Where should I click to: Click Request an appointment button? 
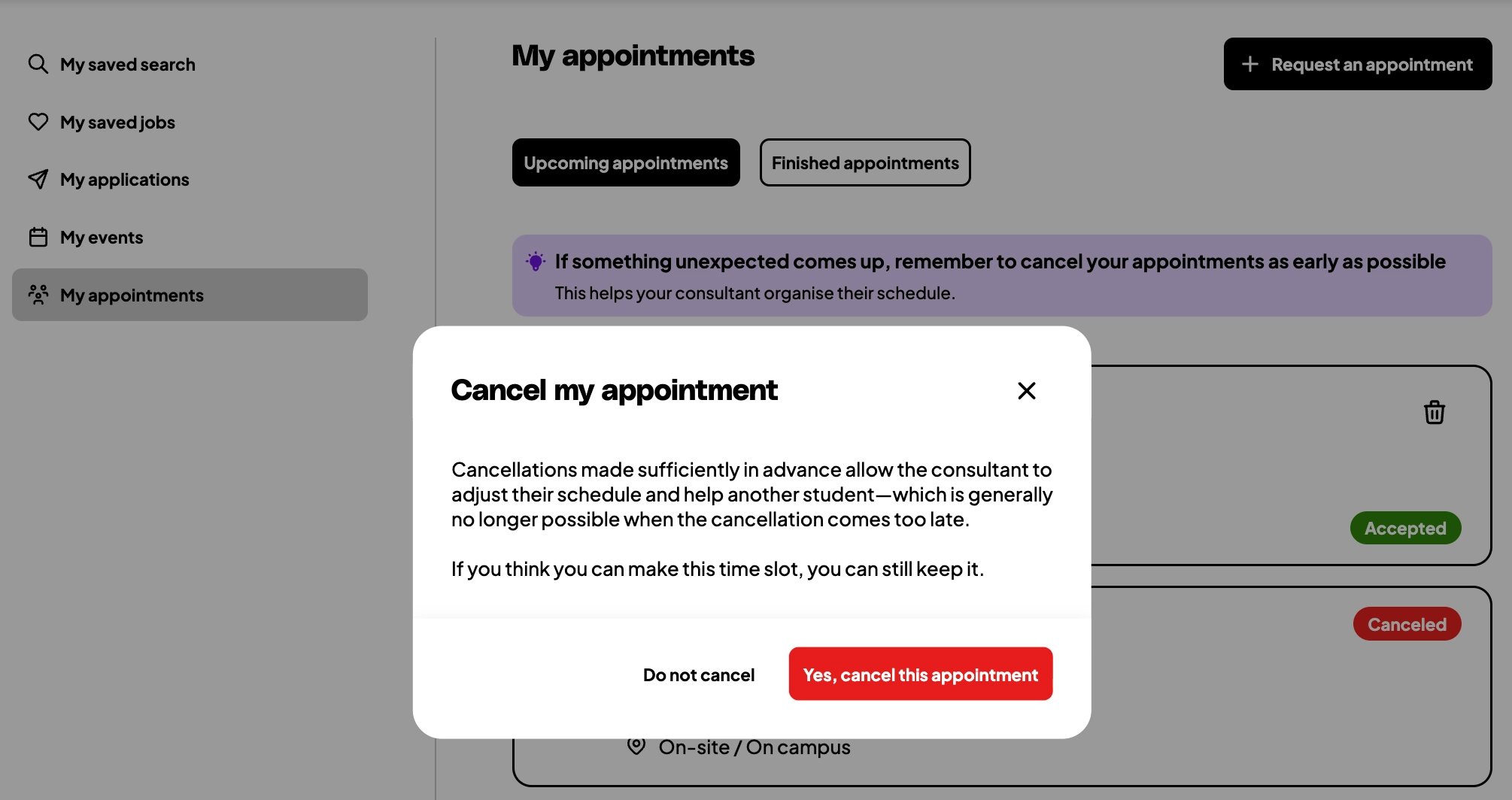1357,64
